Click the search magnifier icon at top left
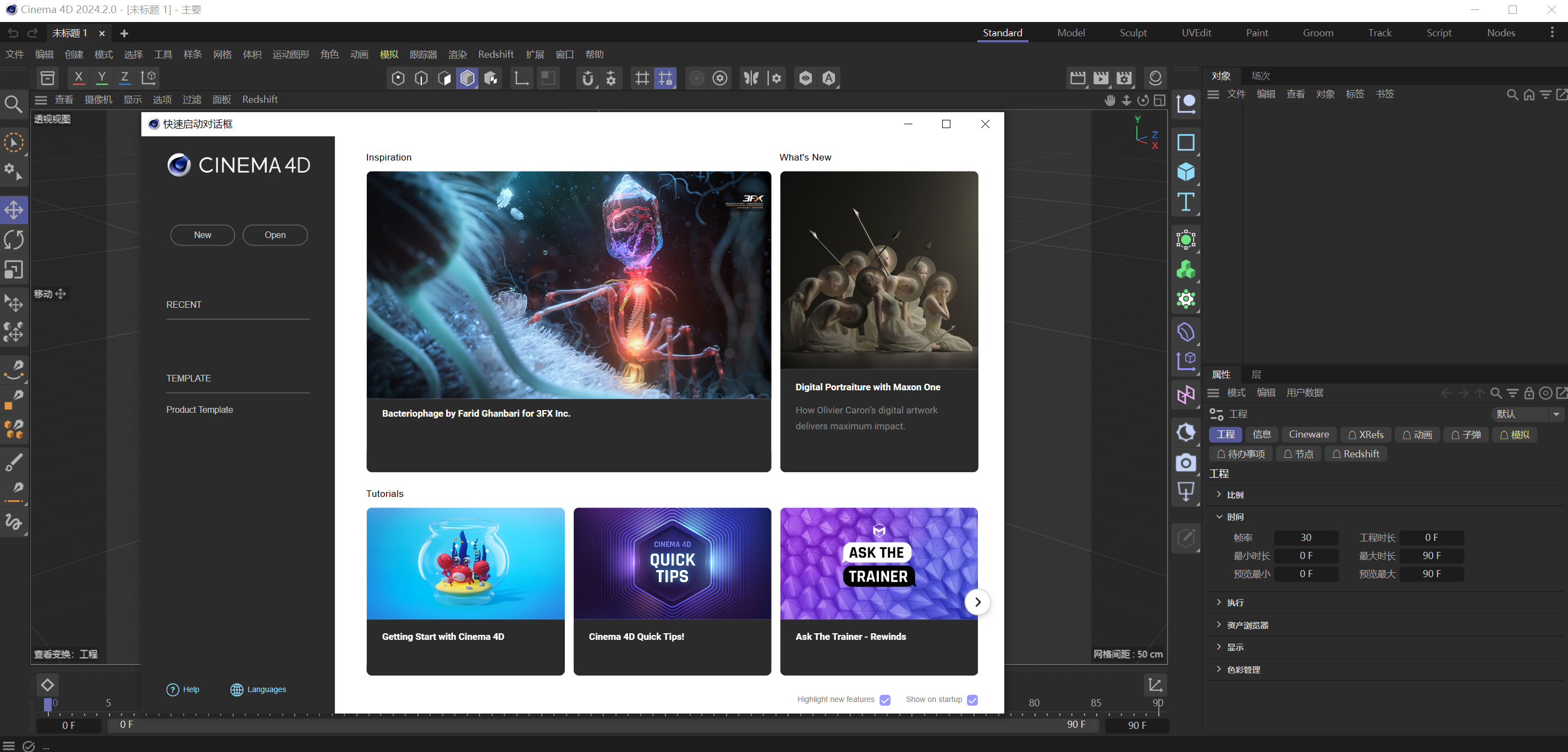 click(x=13, y=104)
